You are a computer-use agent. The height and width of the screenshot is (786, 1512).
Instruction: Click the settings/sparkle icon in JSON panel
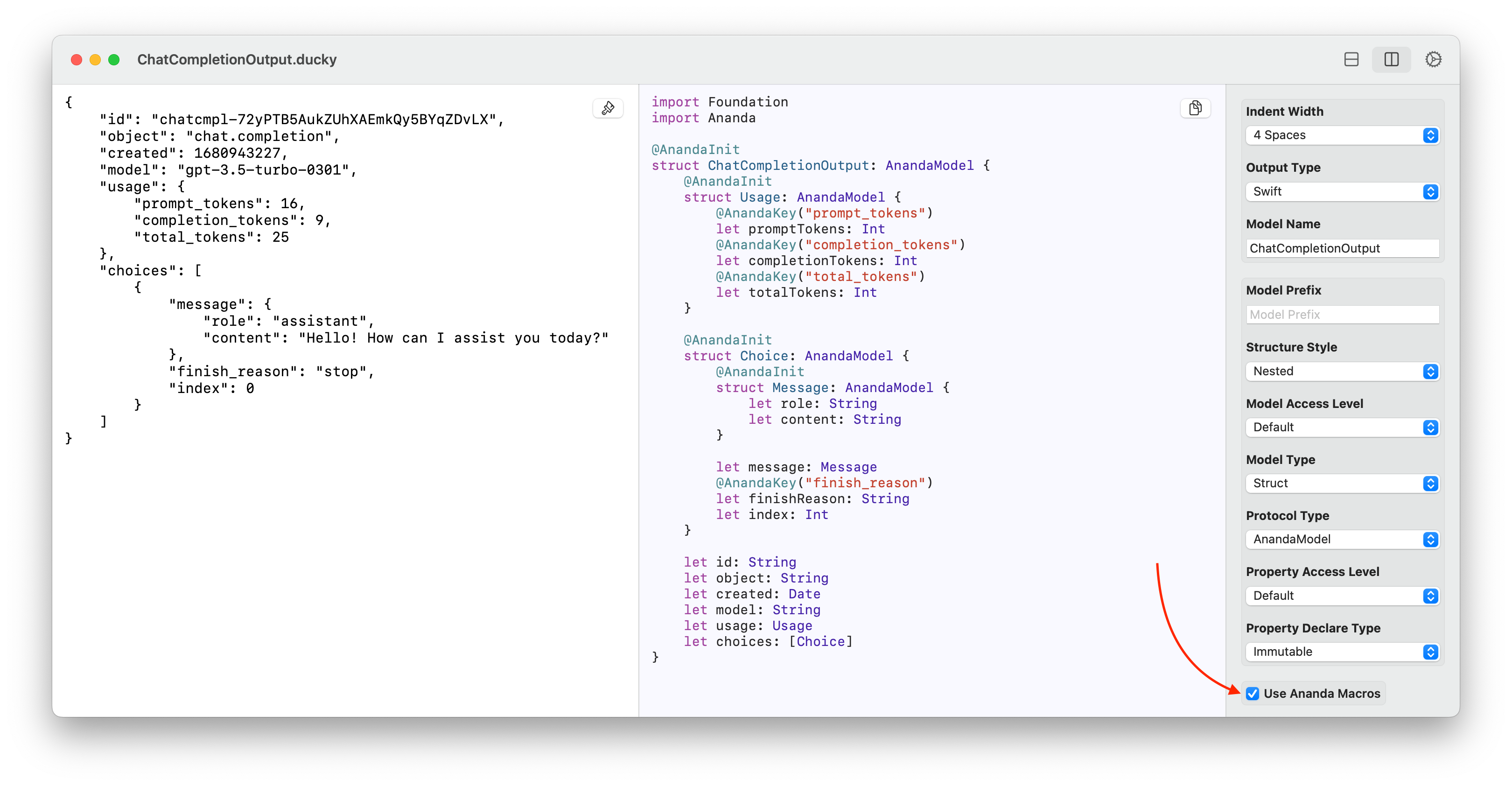tap(607, 108)
